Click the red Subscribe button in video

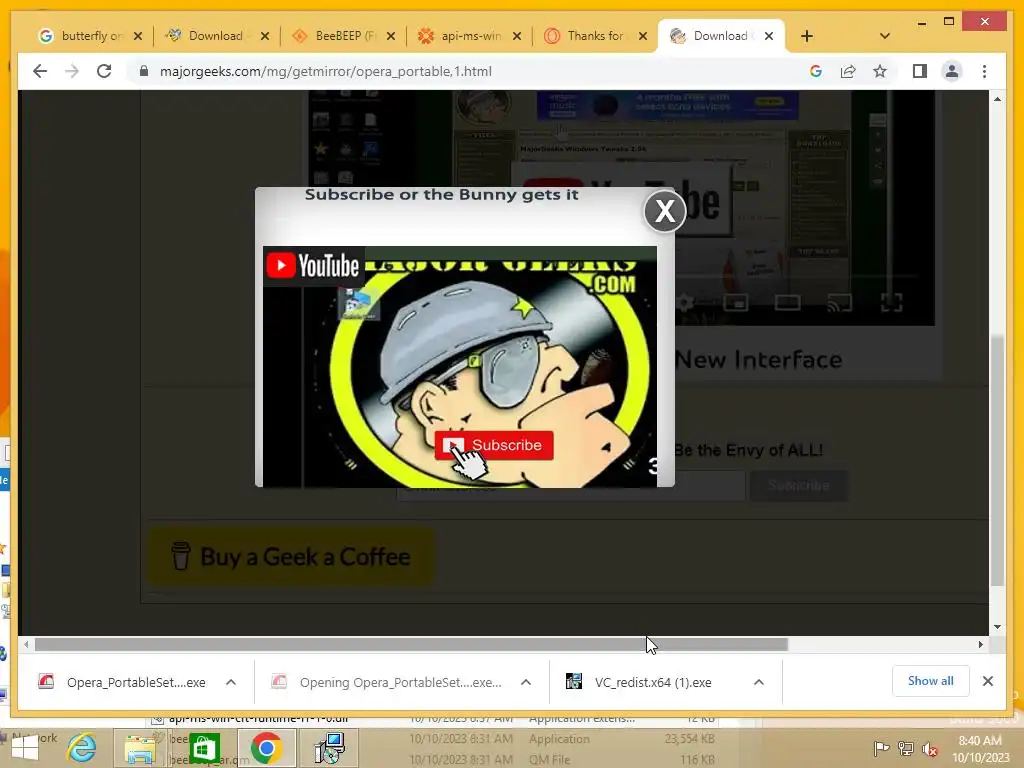[x=494, y=445]
